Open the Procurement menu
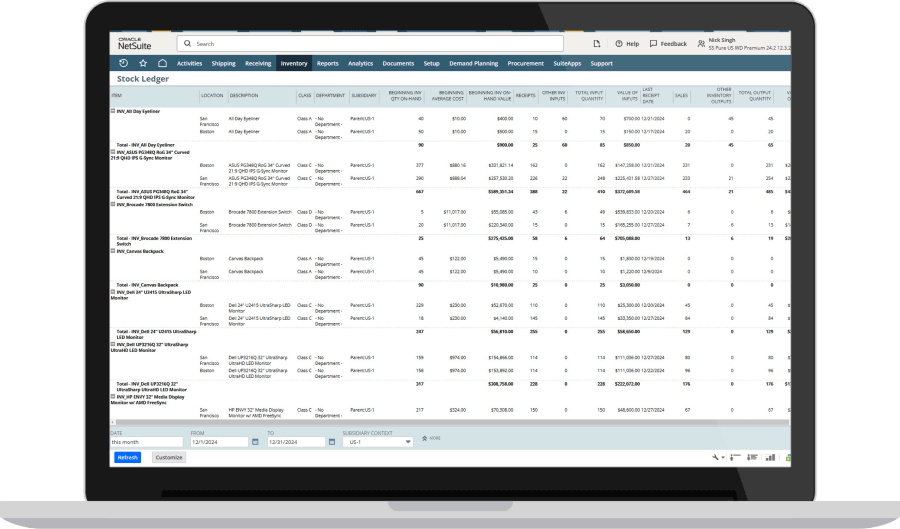Screen dimensions: 900x529 coord(526,64)
